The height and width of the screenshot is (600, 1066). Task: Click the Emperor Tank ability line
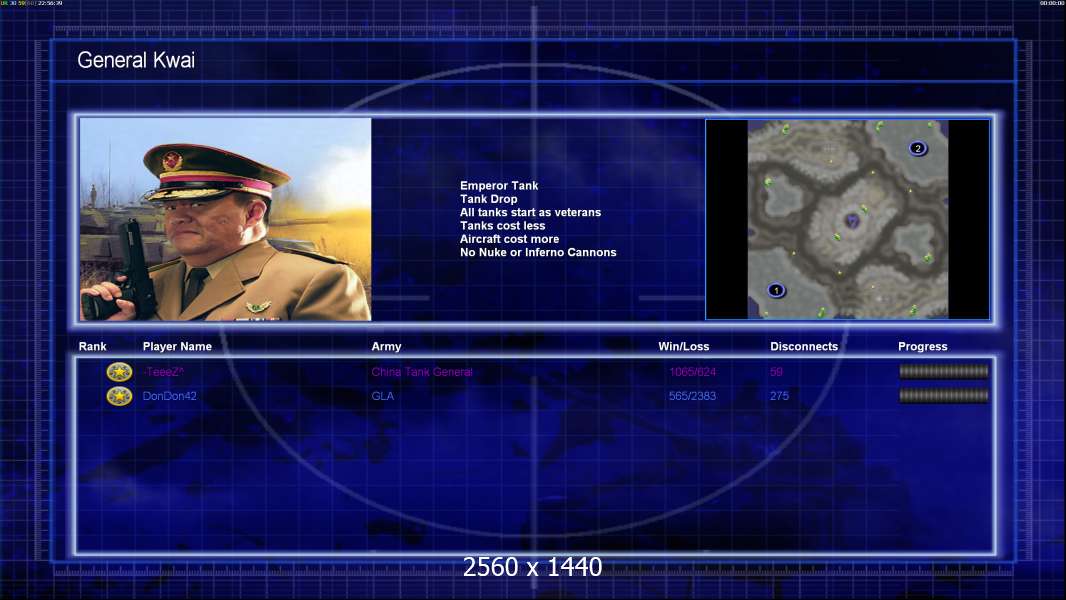(x=499, y=186)
